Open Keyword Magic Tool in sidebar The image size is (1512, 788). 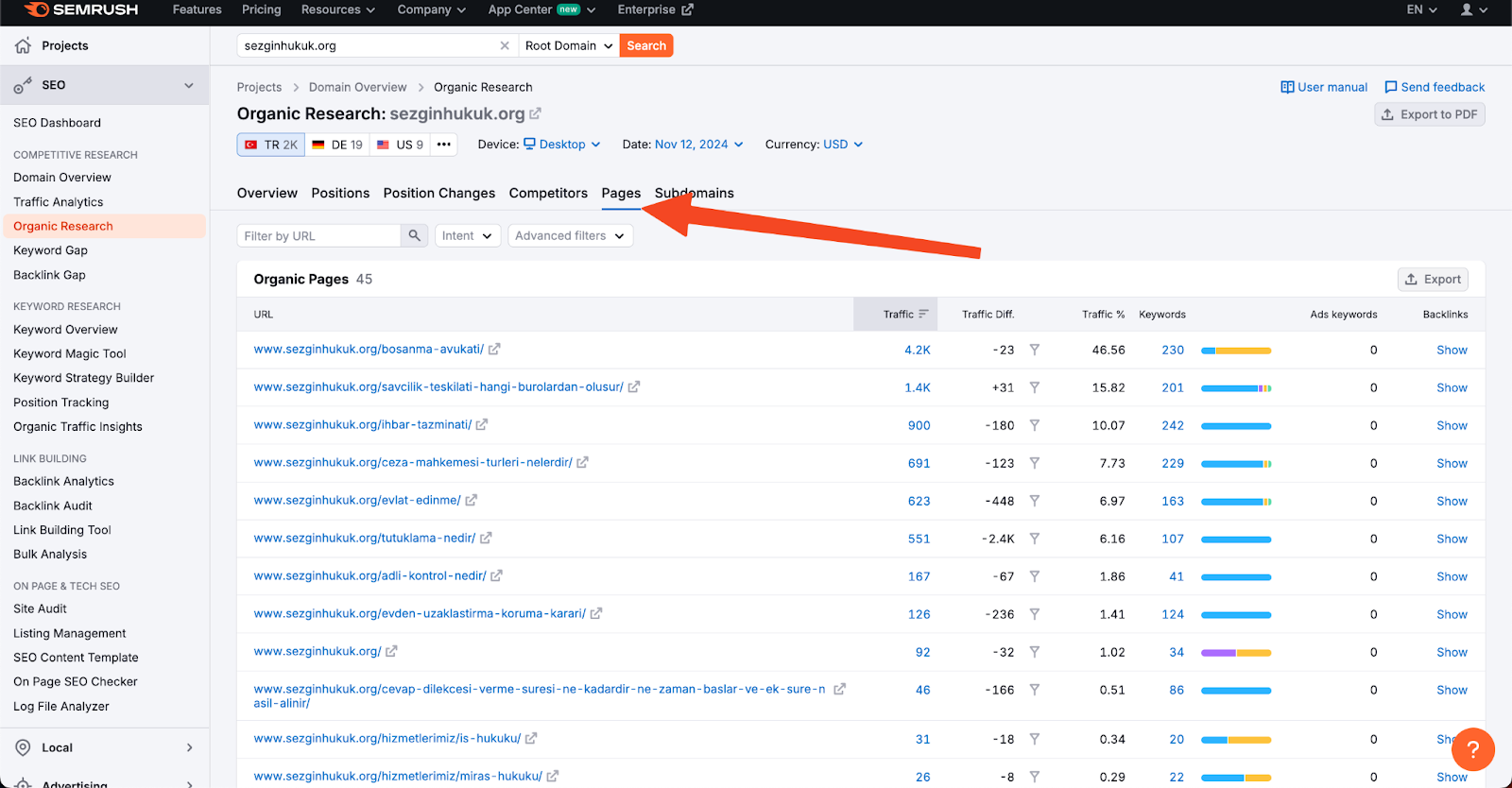click(x=70, y=353)
